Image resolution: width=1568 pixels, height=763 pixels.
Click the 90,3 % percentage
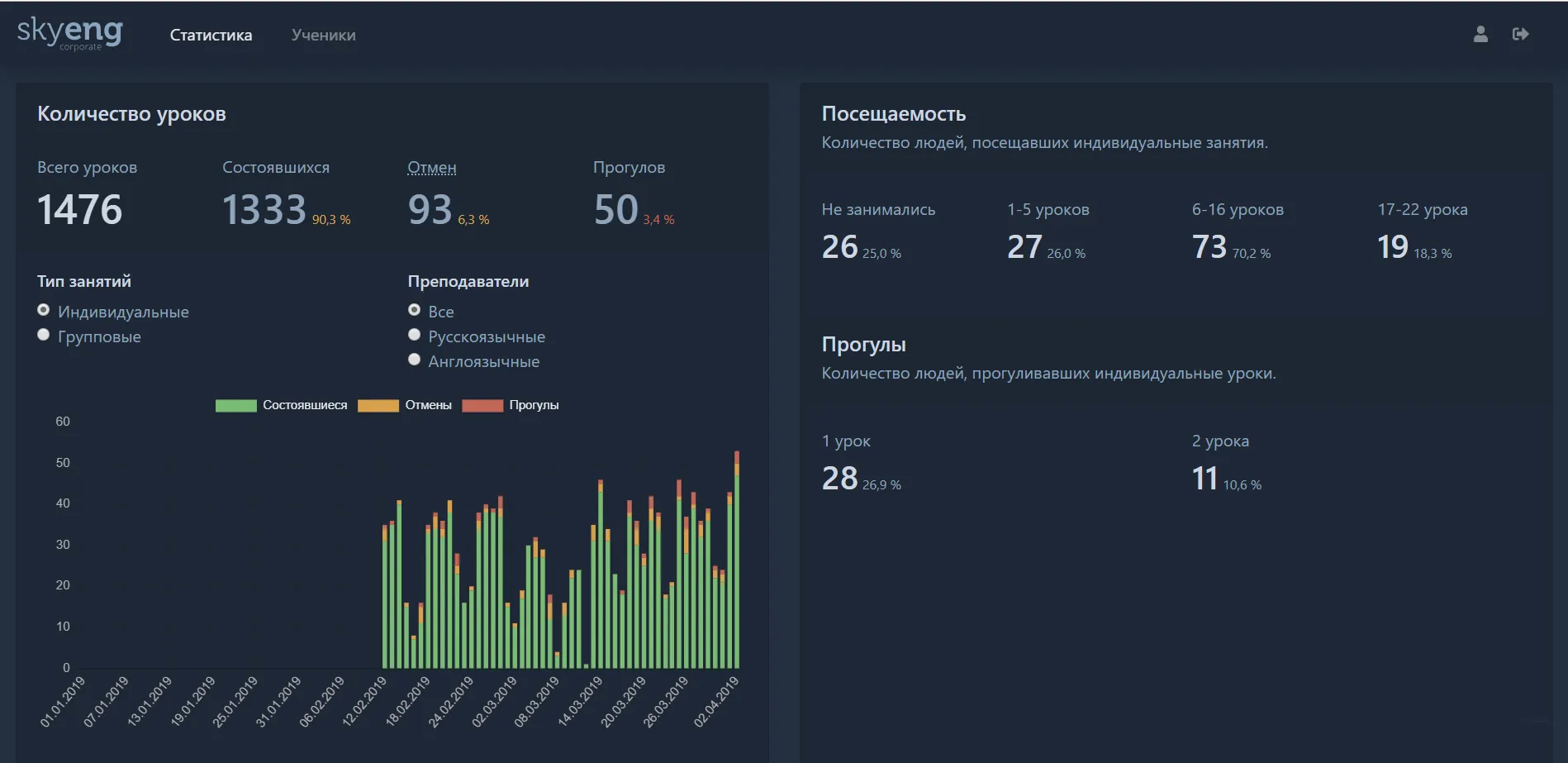pos(331,220)
